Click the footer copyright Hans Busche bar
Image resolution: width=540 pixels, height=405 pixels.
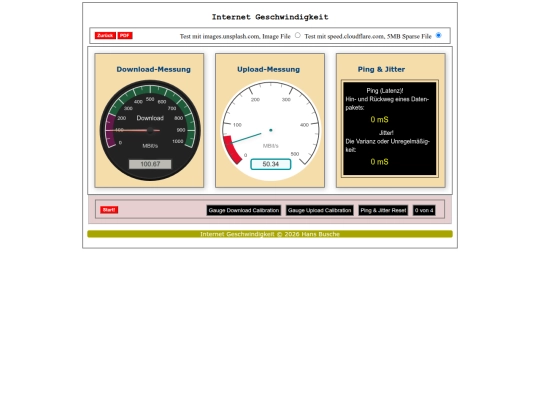click(270, 234)
